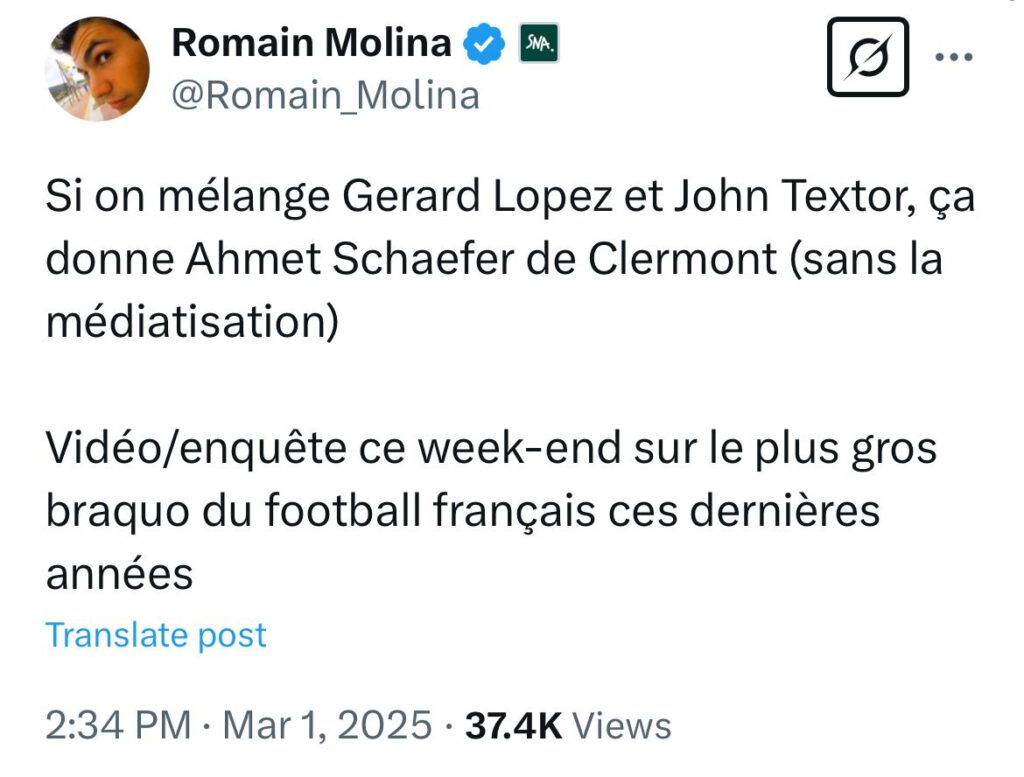Click the word médiatisation) in the post
Screen dimensions: 1024x777
[192, 323]
